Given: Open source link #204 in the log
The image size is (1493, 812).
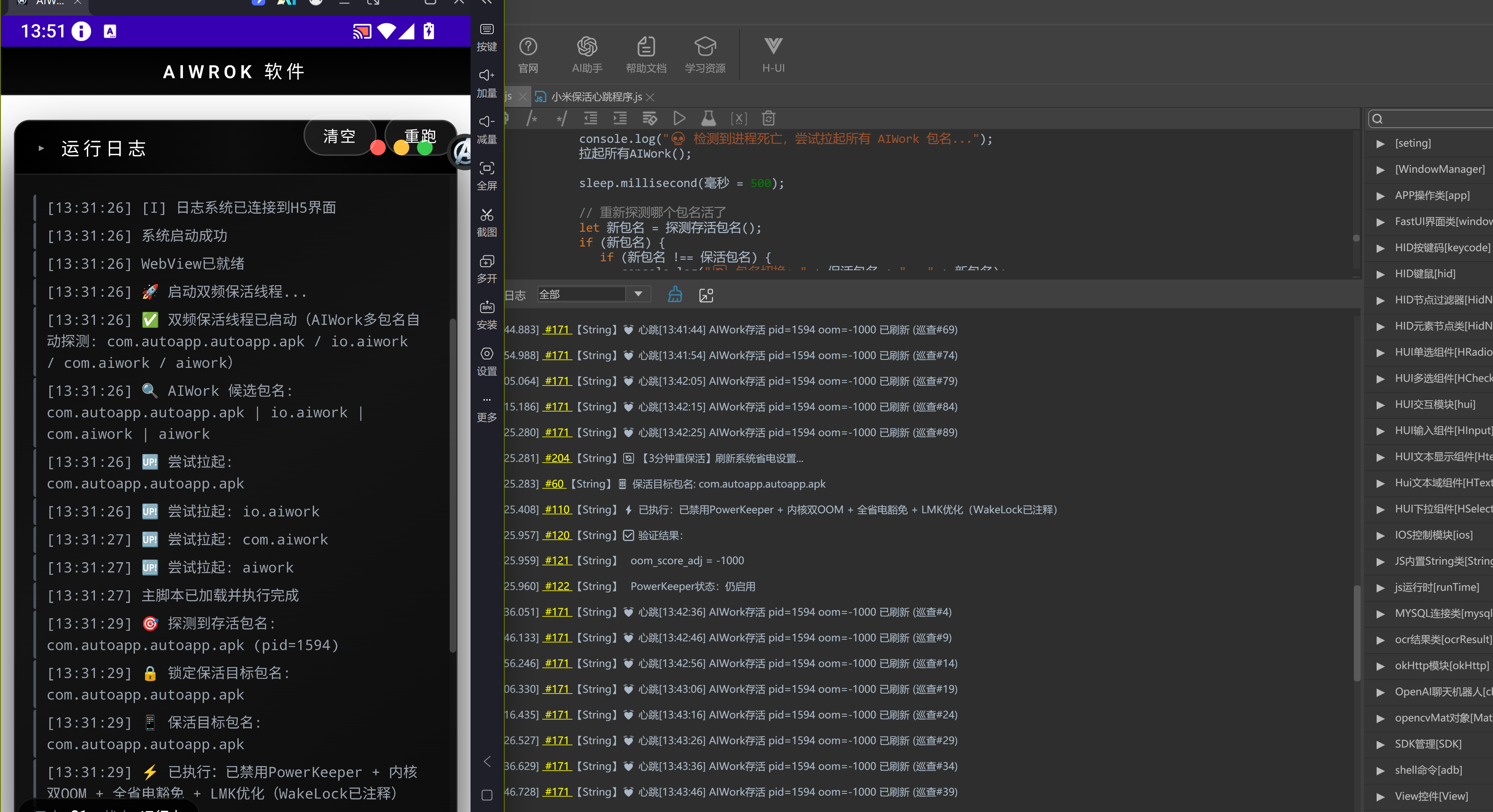Looking at the screenshot, I should (557, 458).
